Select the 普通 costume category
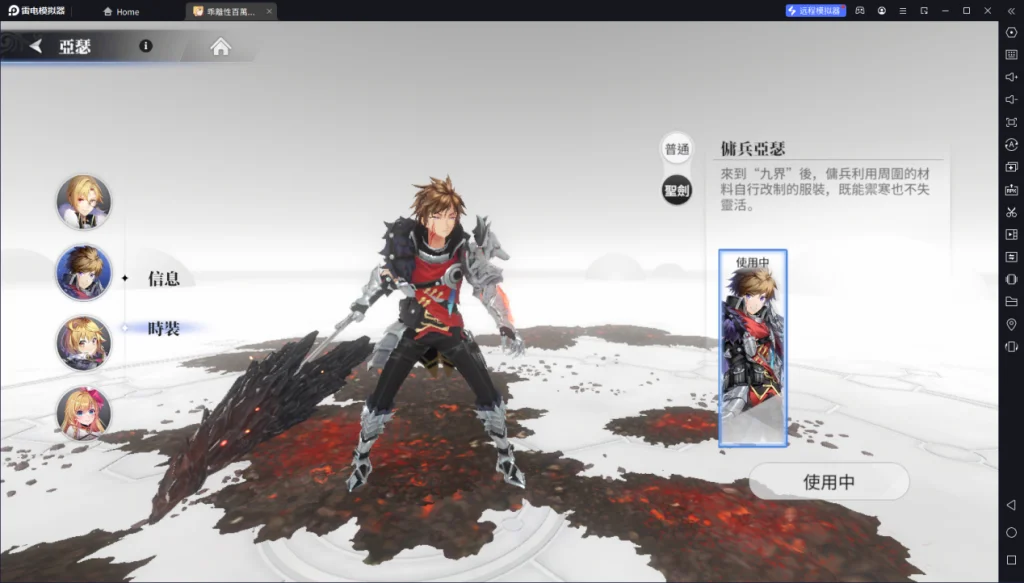The image size is (1024, 583). (677, 149)
